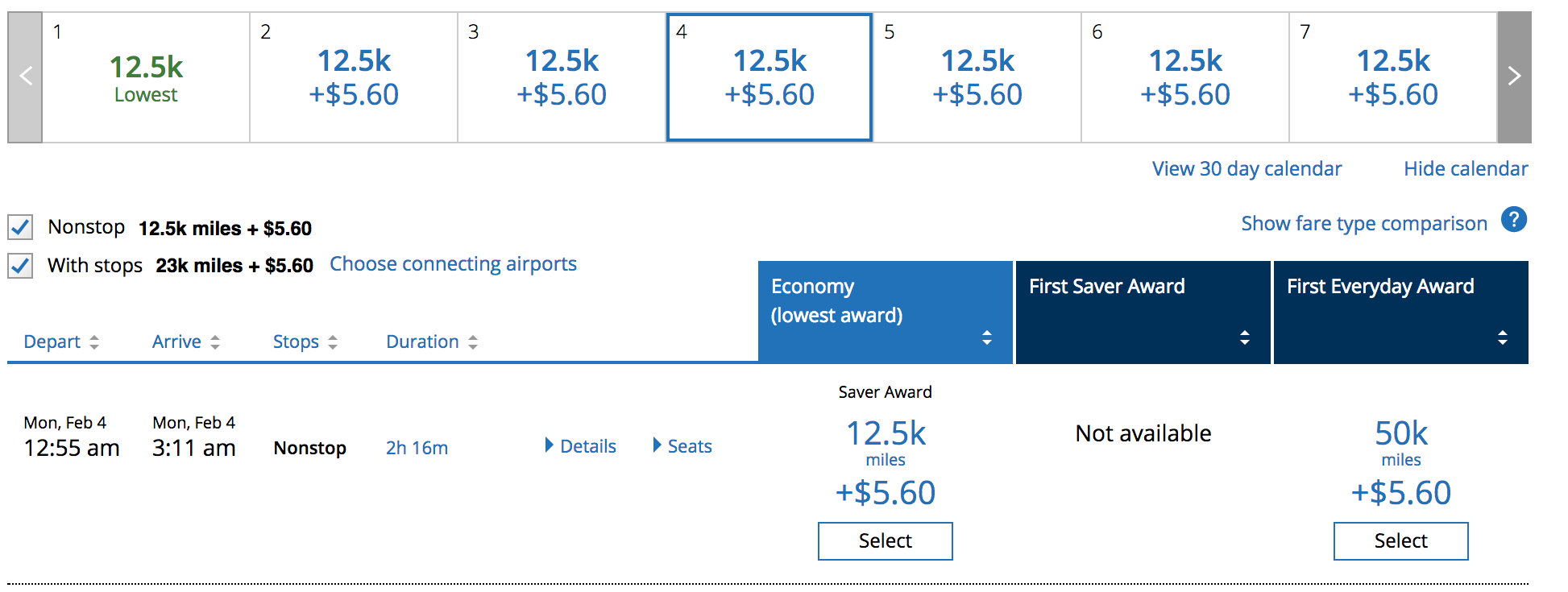Viewport: 1568px width, 592px height.
Task: Sort by Economy lowest award column
Action: (x=986, y=337)
